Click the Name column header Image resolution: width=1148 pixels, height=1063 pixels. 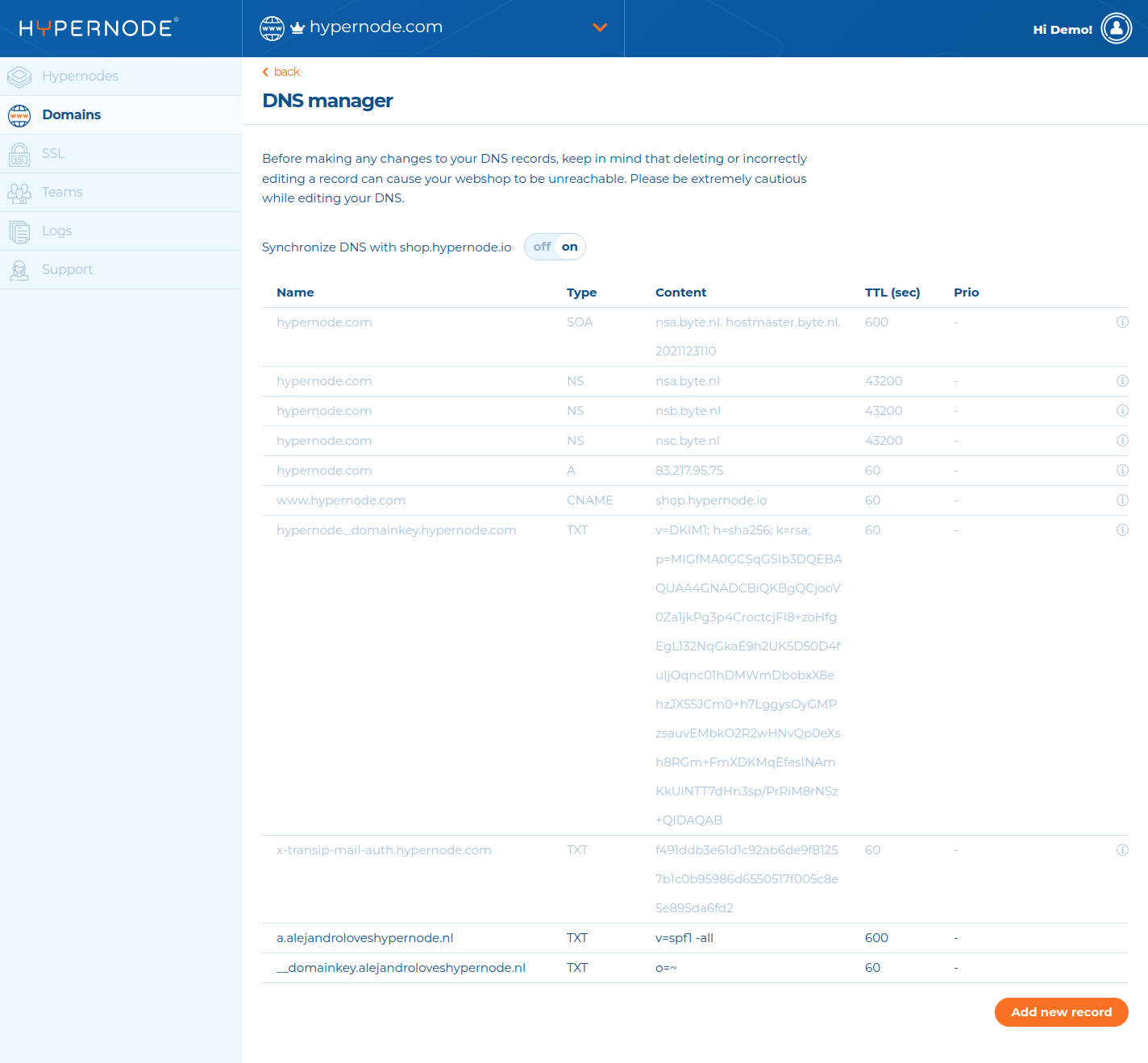(295, 293)
